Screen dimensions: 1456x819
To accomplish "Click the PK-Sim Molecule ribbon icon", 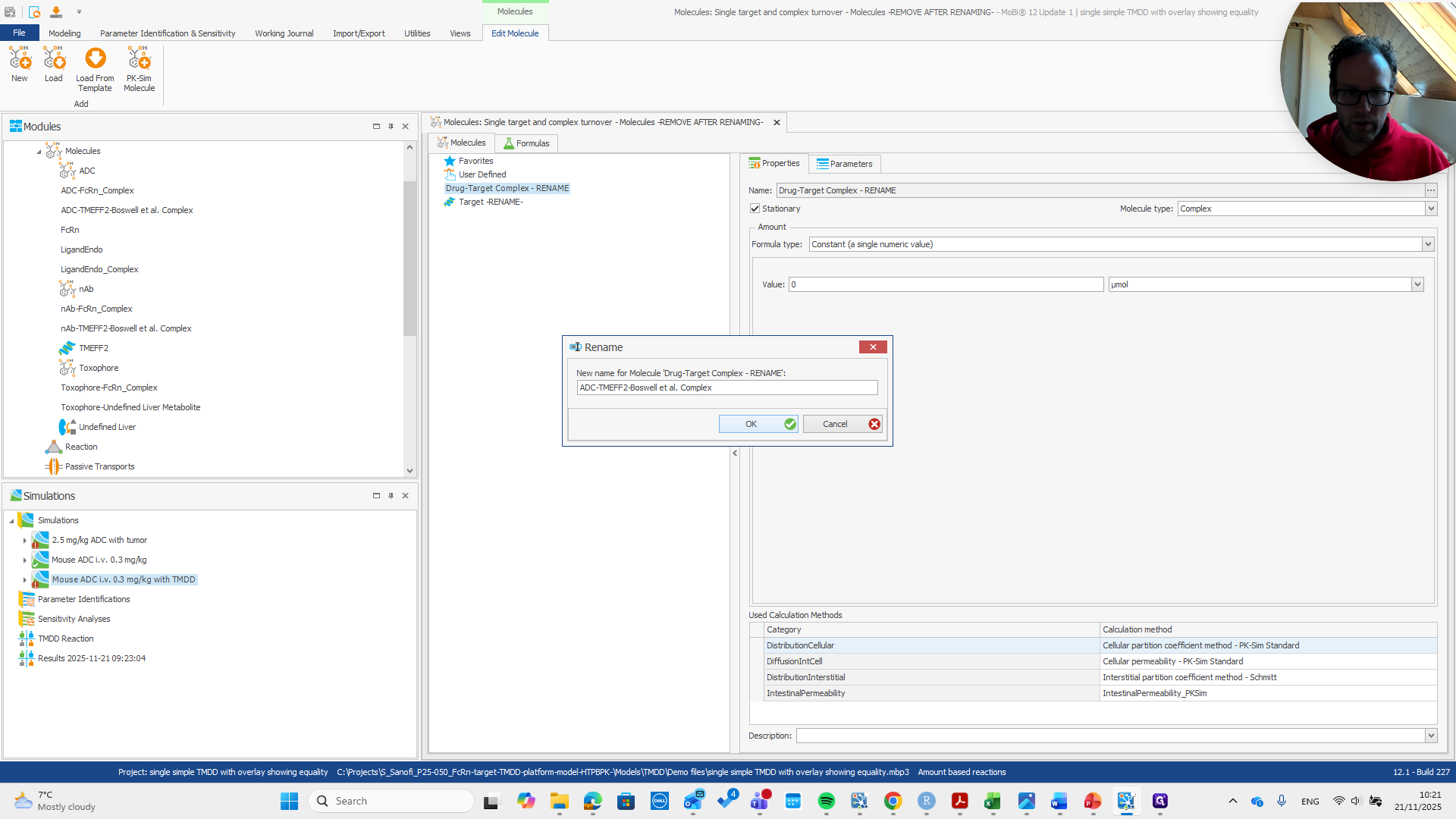I will coord(139,59).
